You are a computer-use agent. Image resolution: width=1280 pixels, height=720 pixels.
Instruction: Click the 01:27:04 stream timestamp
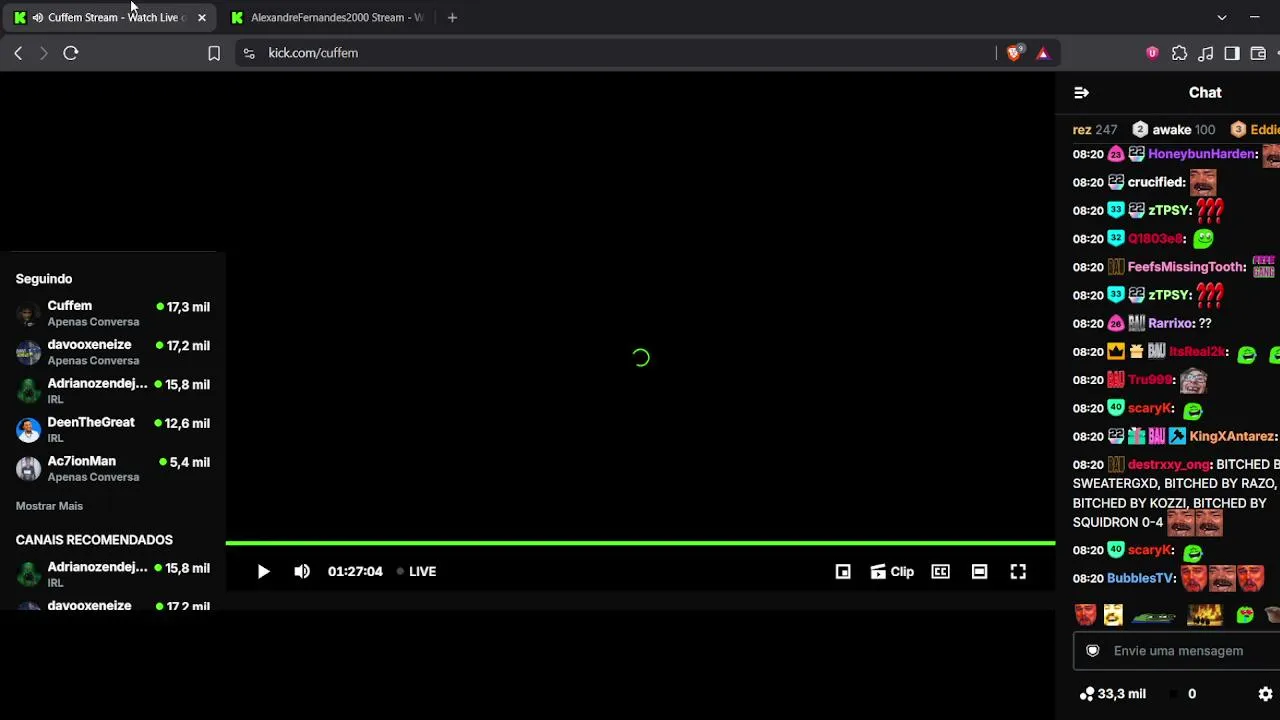click(355, 571)
